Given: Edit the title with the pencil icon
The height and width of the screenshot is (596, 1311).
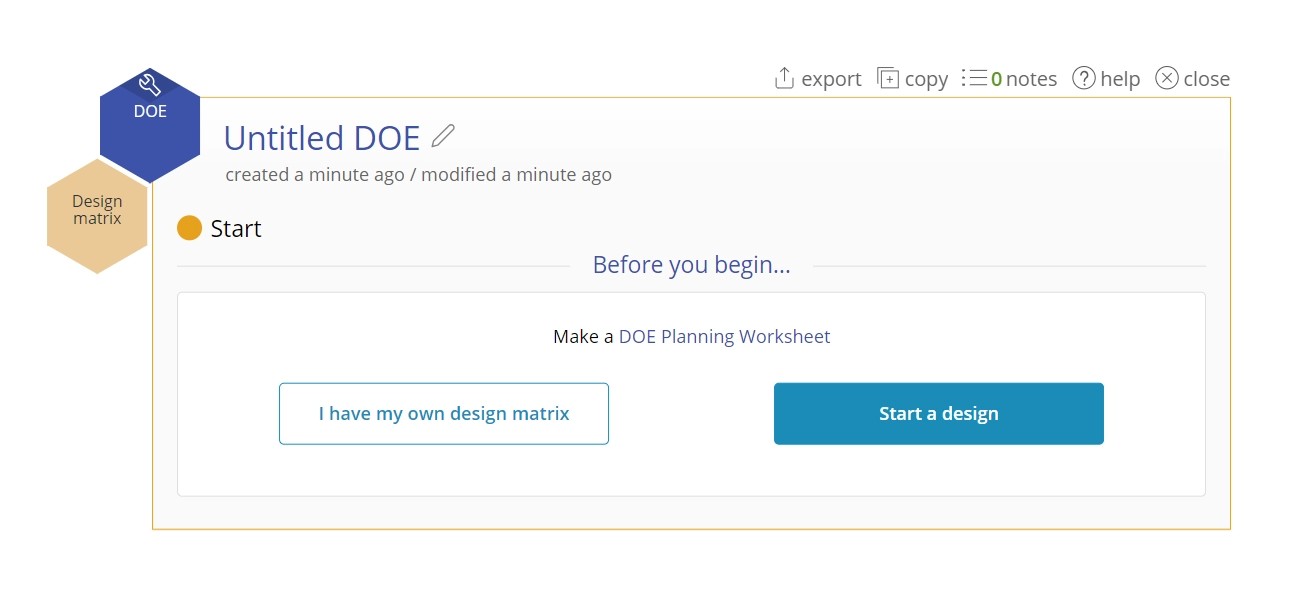Looking at the screenshot, I should coord(443,136).
